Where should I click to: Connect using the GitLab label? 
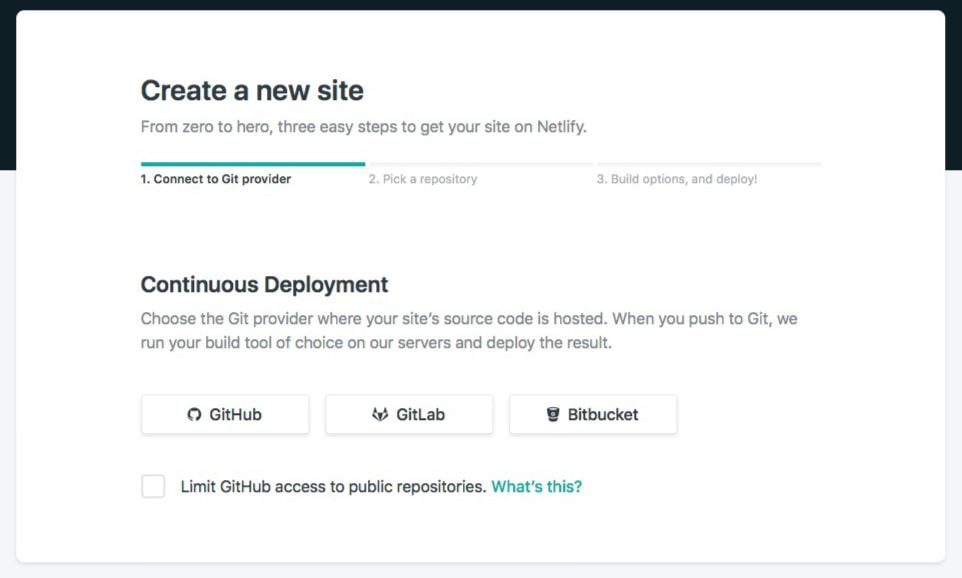(x=420, y=415)
